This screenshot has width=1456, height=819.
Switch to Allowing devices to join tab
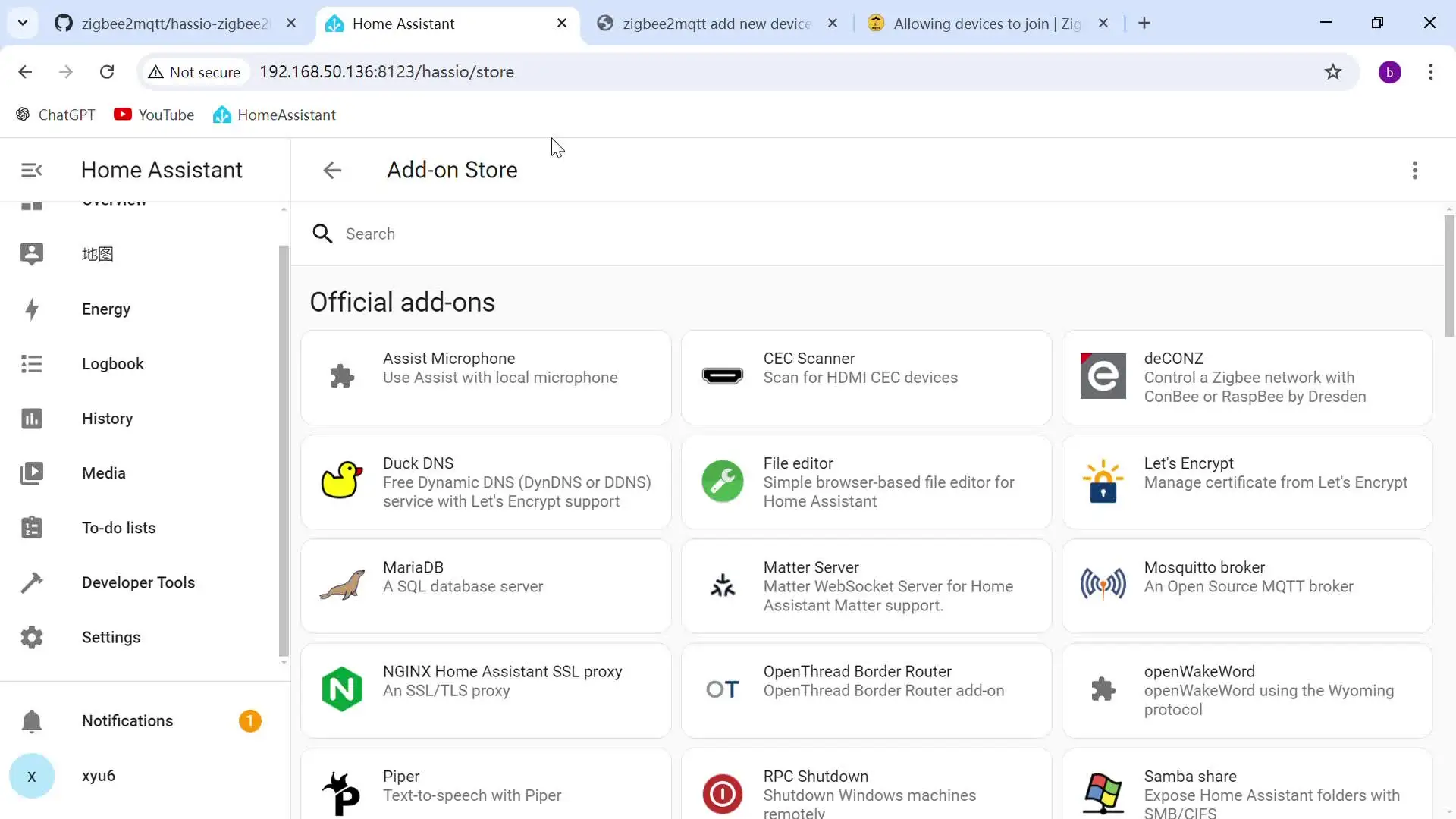986,24
